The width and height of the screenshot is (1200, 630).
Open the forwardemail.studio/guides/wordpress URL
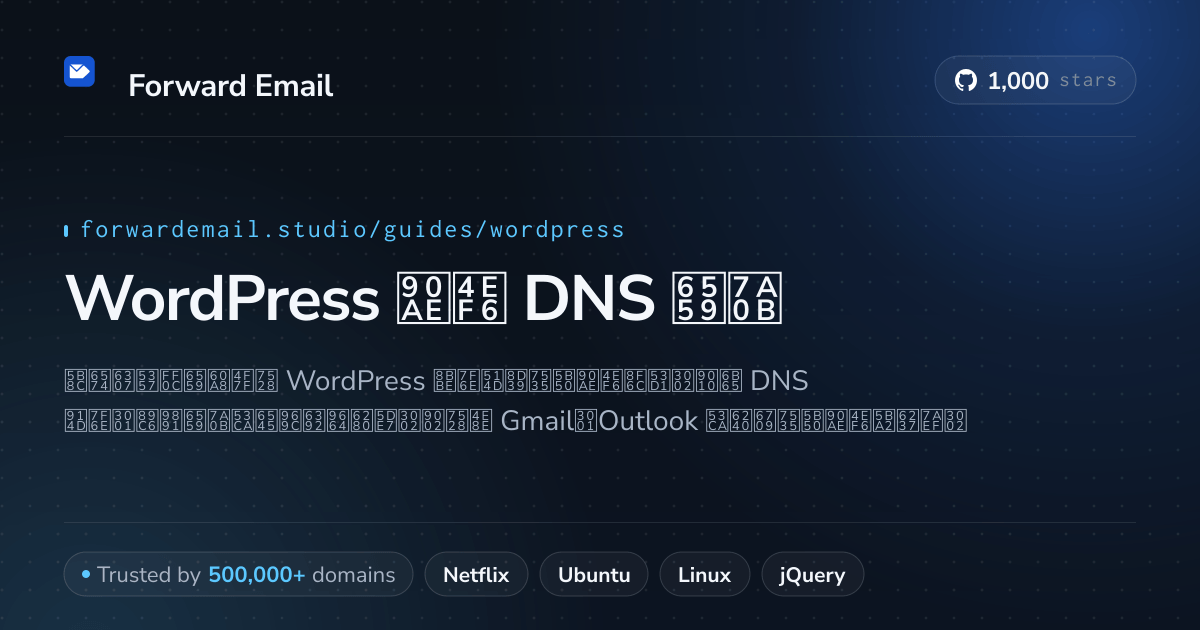pyautogui.click(x=352, y=230)
